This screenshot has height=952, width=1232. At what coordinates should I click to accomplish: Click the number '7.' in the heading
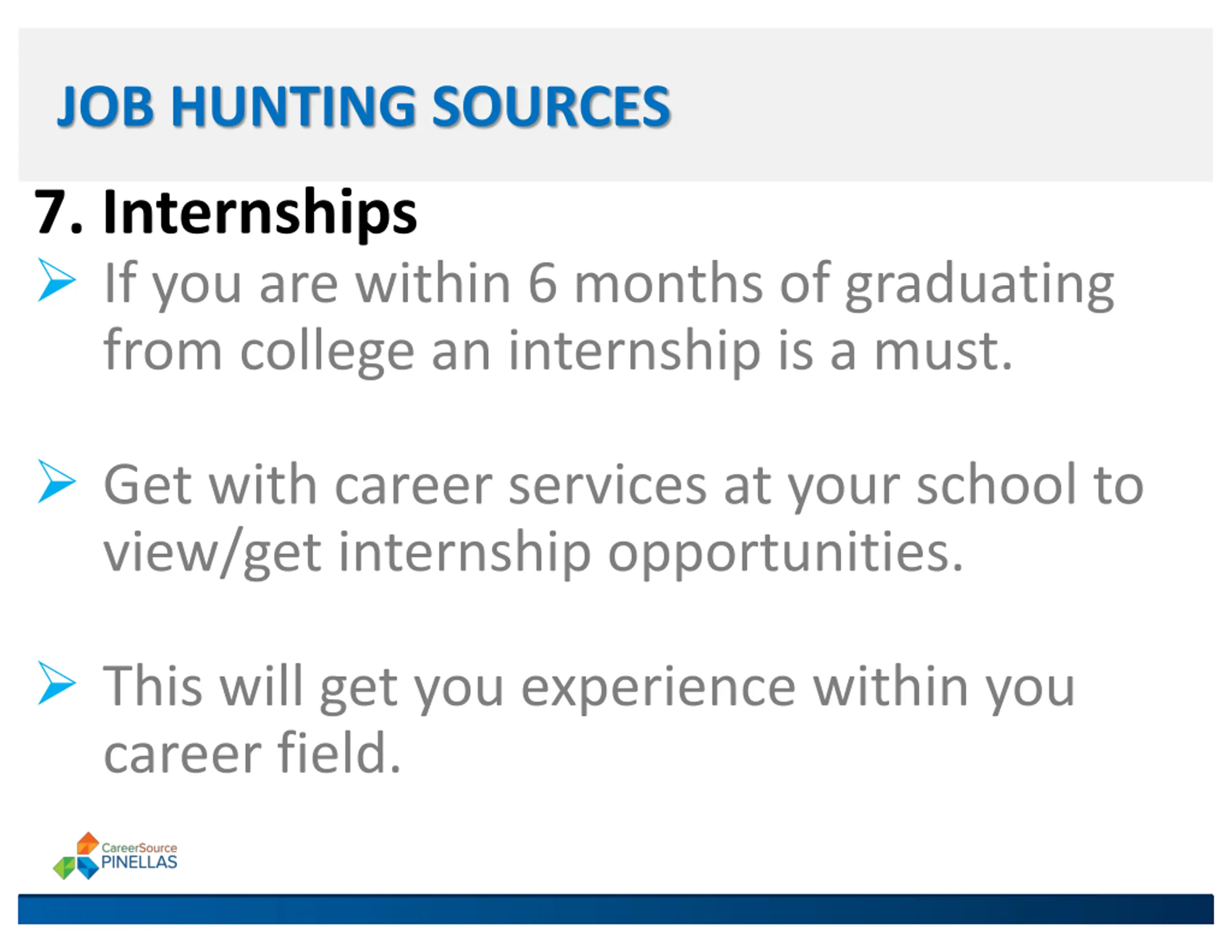(x=58, y=212)
